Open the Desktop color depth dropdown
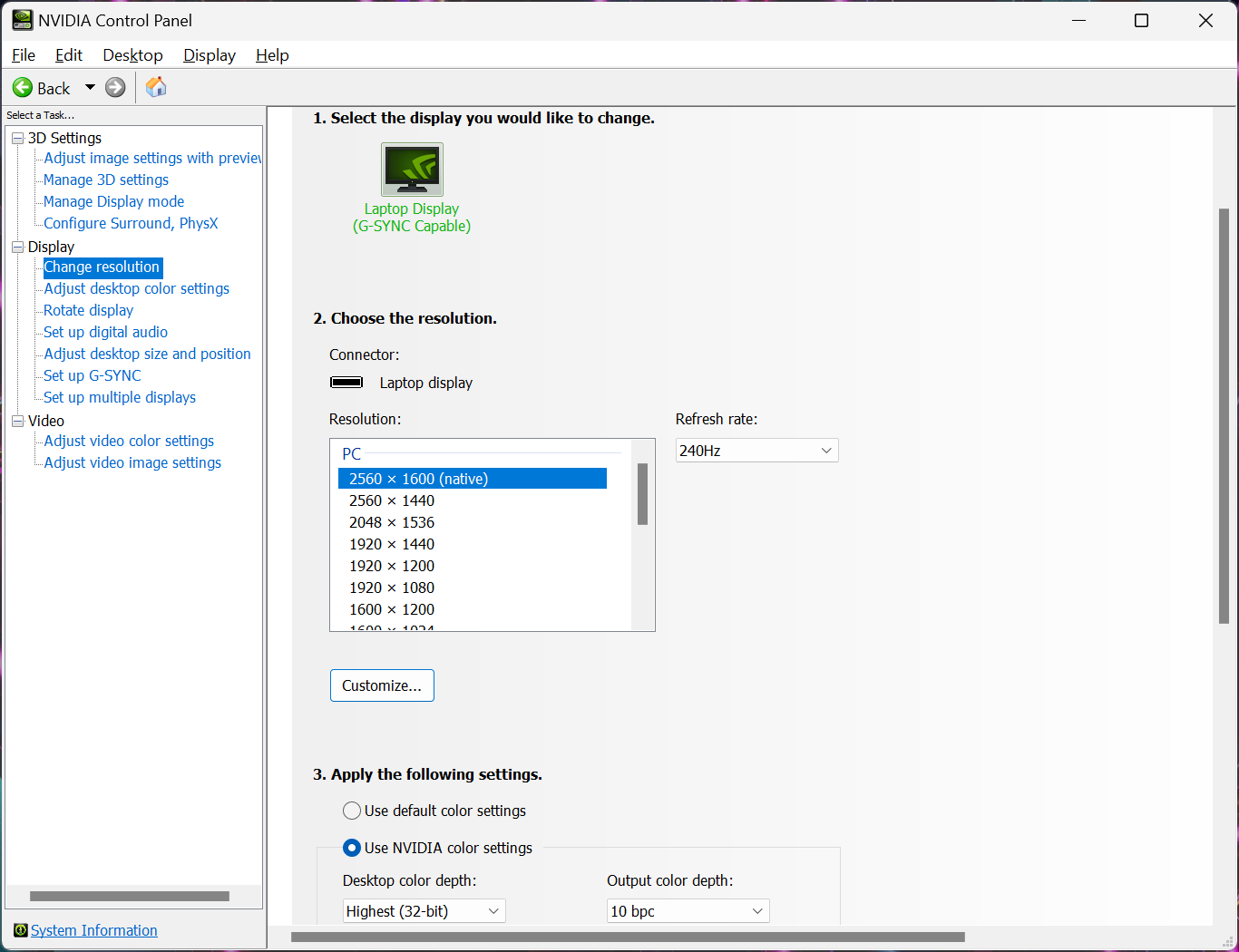The width and height of the screenshot is (1239, 952). coord(424,911)
